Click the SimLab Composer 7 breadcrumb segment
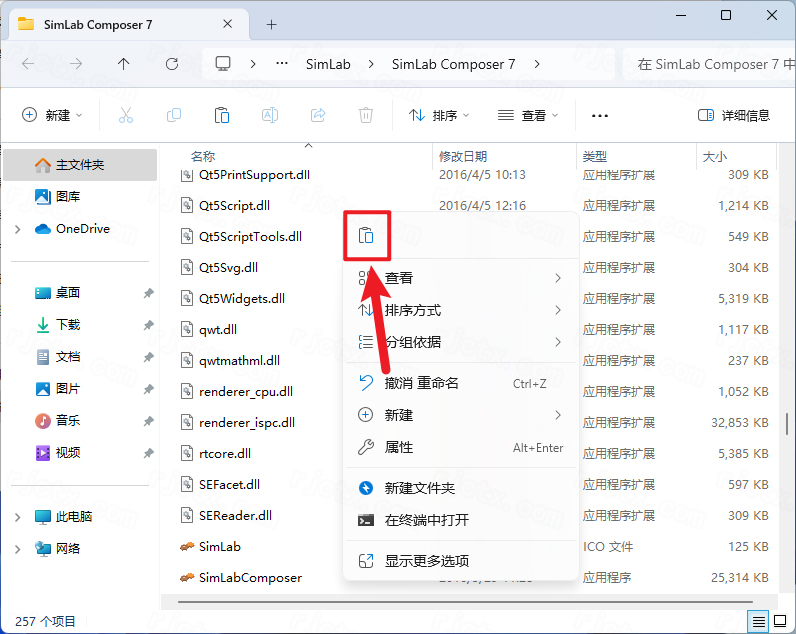This screenshot has height=634, width=796. pyautogui.click(x=453, y=64)
